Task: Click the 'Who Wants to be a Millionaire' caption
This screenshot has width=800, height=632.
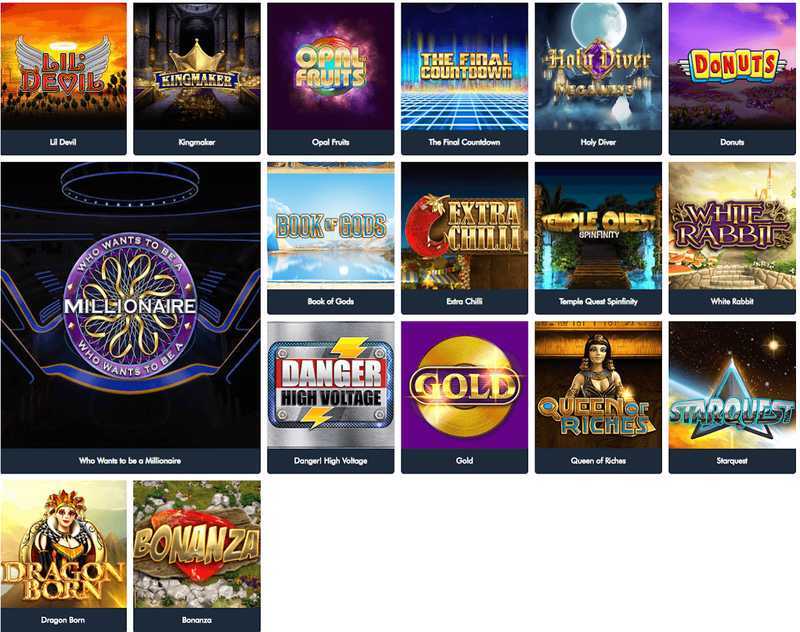Action: (x=130, y=461)
